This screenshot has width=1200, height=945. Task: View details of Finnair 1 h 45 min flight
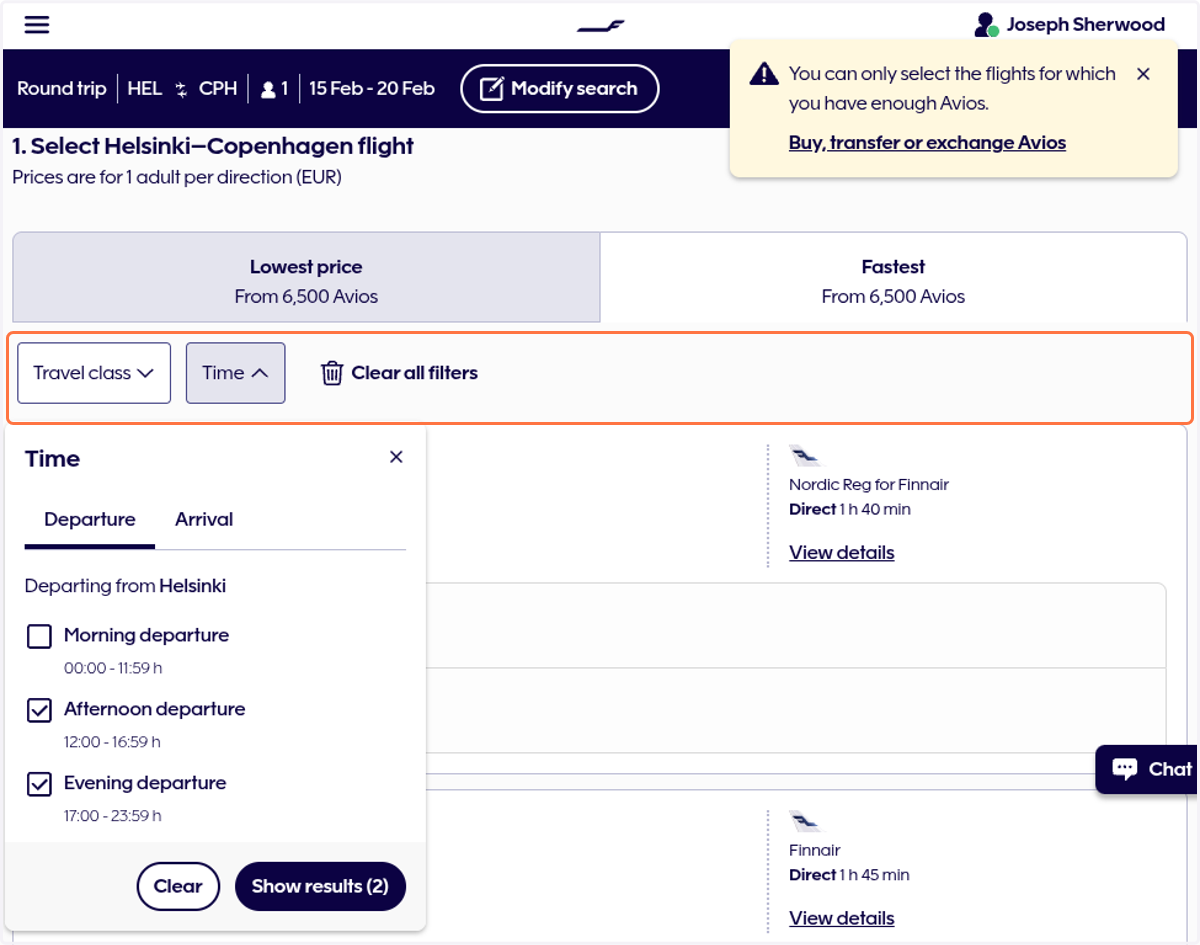point(841,919)
